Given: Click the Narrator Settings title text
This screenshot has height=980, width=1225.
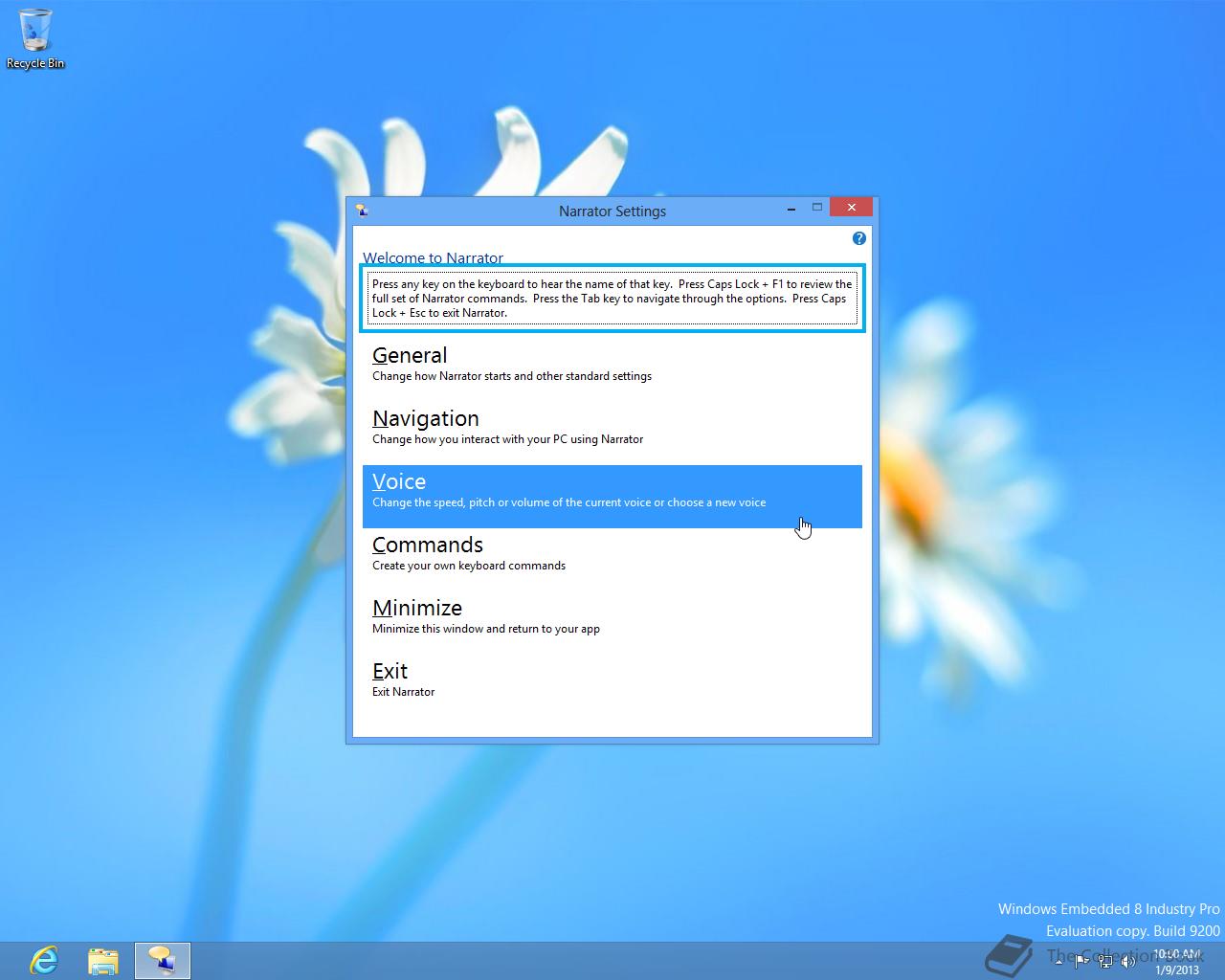Looking at the screenshot, I should [x=612, y=212].
